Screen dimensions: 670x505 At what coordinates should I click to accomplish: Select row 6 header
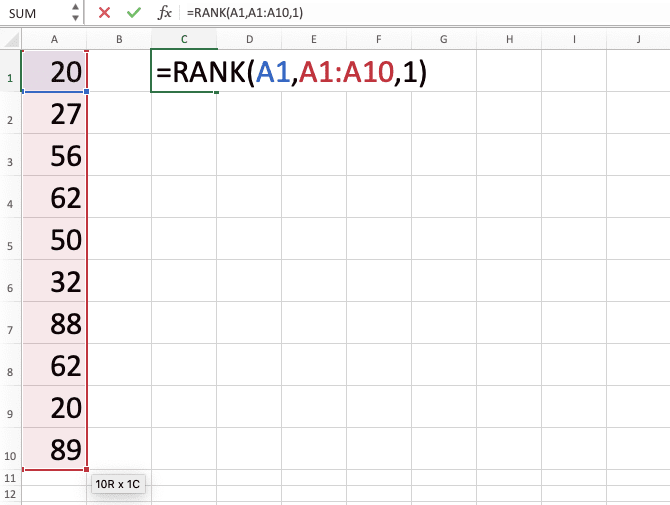pyautogui.click(x=10, y=281)
